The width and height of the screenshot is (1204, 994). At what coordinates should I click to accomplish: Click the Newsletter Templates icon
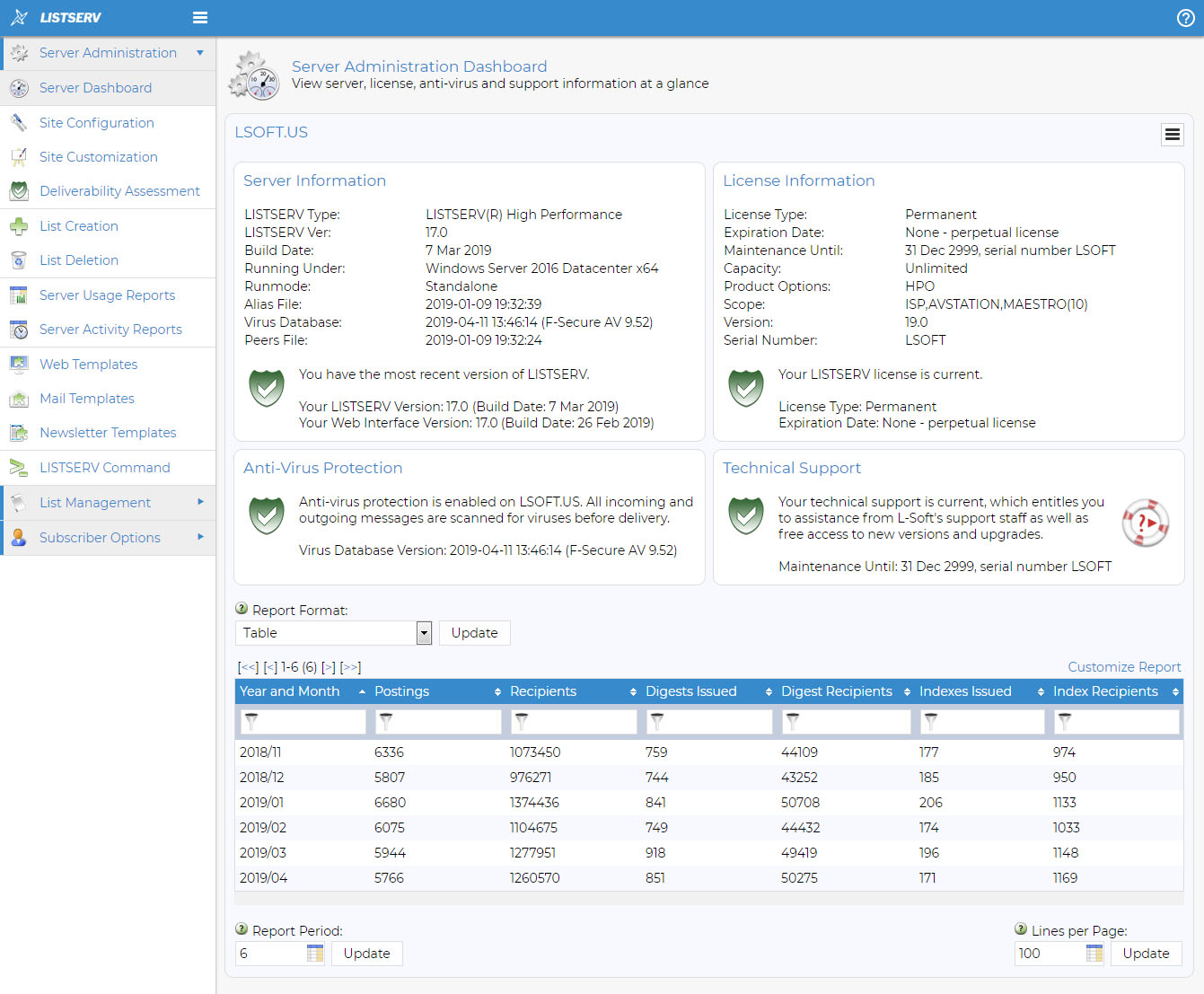coord(19,433)
